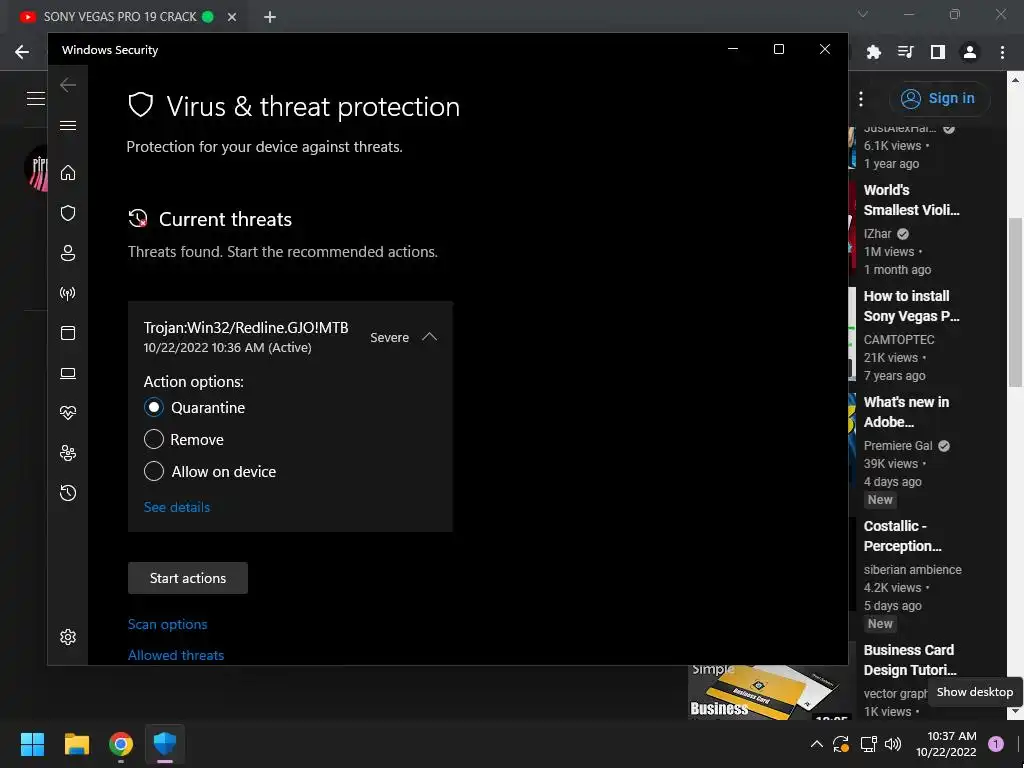This screenshot has width=1024, height=768.
Task: Open See details link
Action: [x=176, y=507]
